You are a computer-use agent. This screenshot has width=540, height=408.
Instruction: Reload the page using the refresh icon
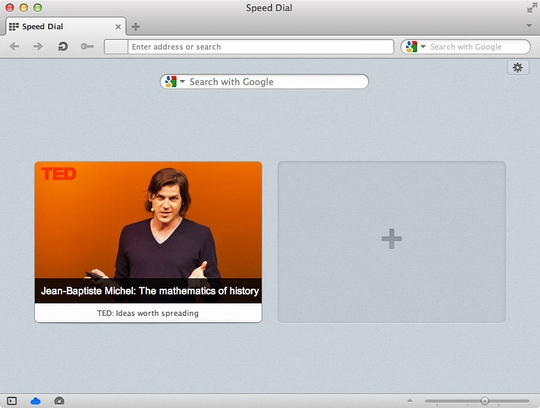click(63, 46)
